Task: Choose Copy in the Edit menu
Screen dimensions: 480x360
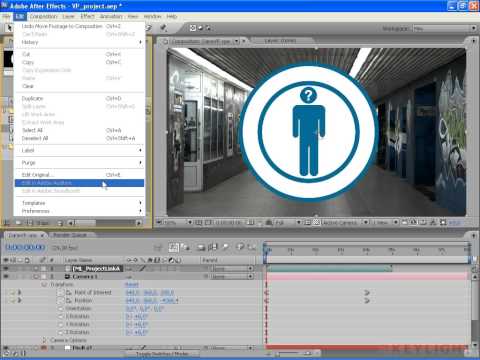Action: 79,62
